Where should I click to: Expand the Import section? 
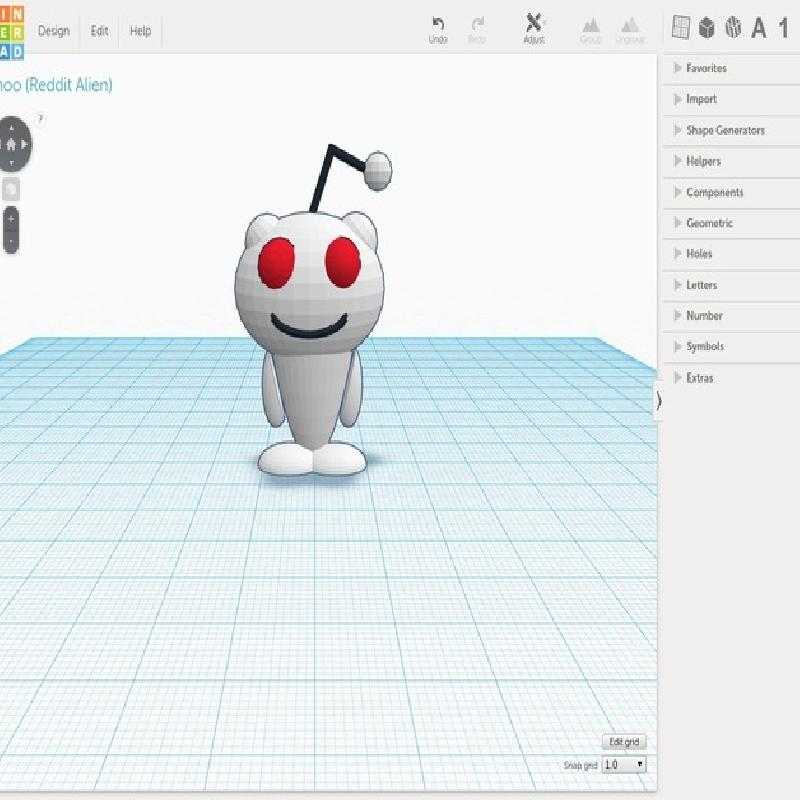click(732, 99)
